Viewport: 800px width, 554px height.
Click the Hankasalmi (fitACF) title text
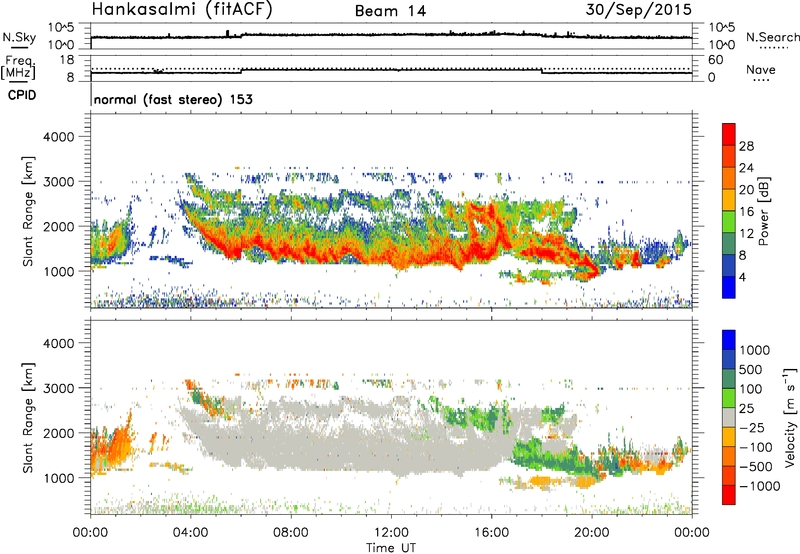[x=182, y=9]
